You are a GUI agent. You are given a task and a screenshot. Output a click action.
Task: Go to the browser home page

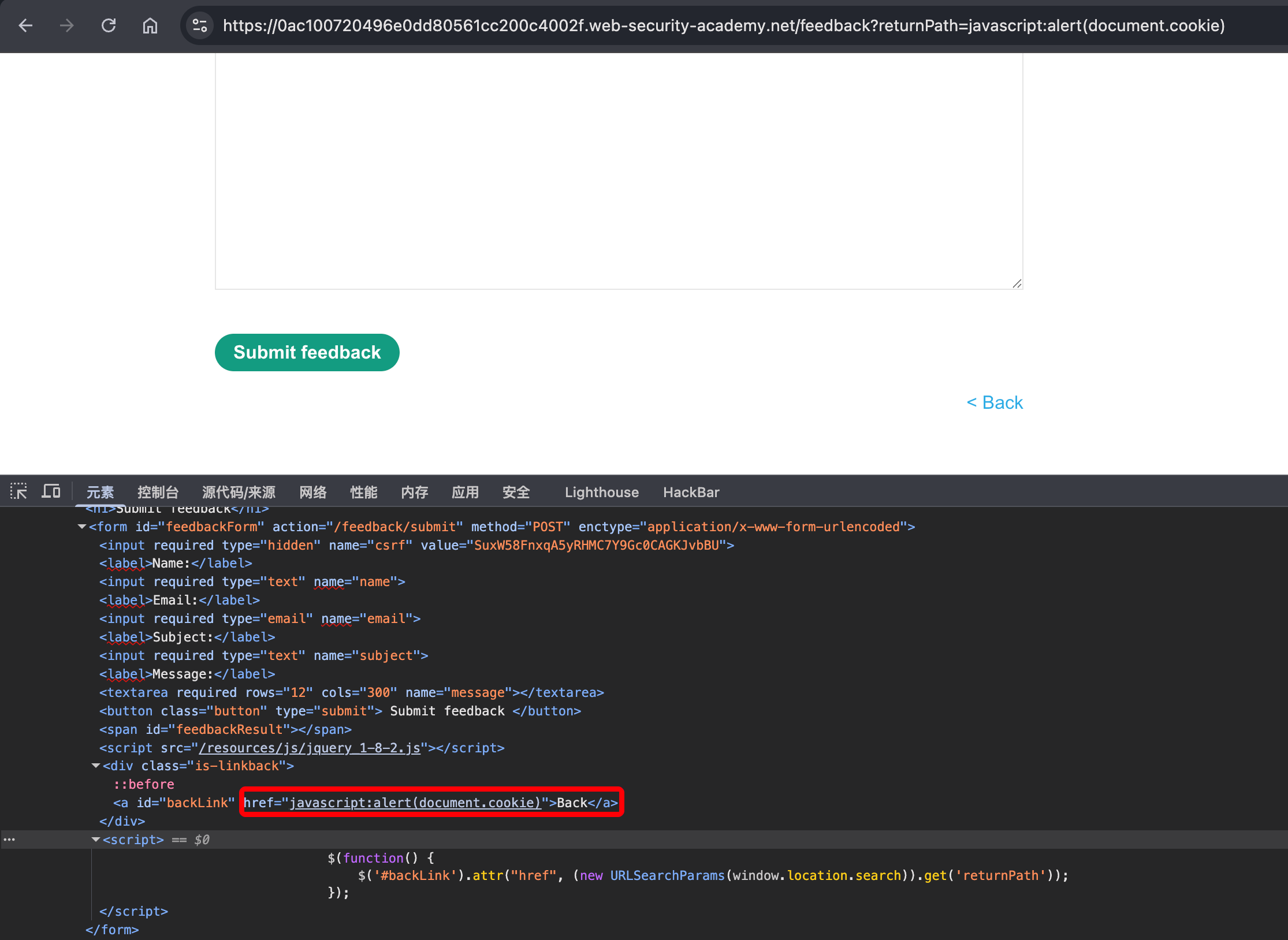[x=150, y=25]
